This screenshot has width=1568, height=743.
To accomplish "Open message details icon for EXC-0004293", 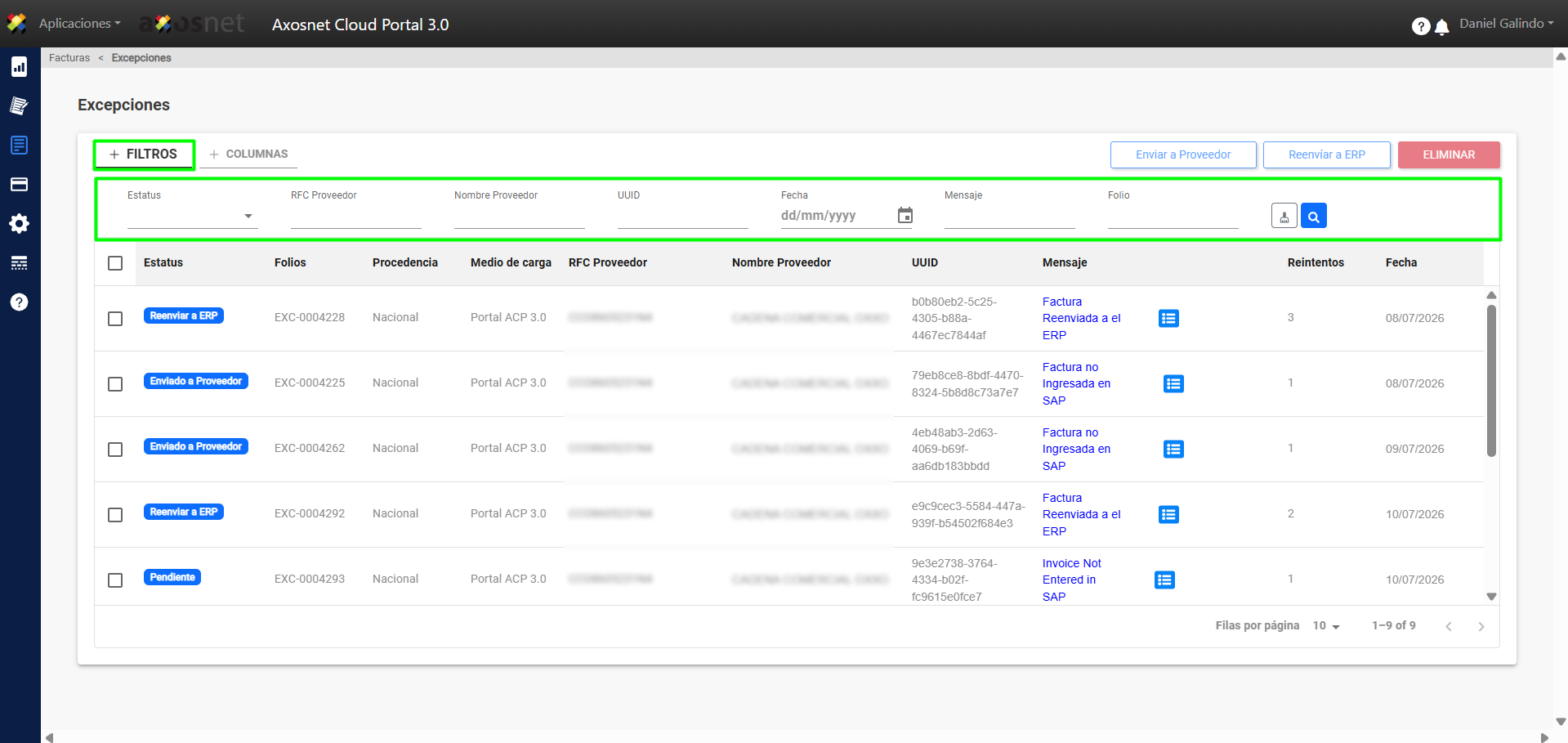I will 1164,580.
